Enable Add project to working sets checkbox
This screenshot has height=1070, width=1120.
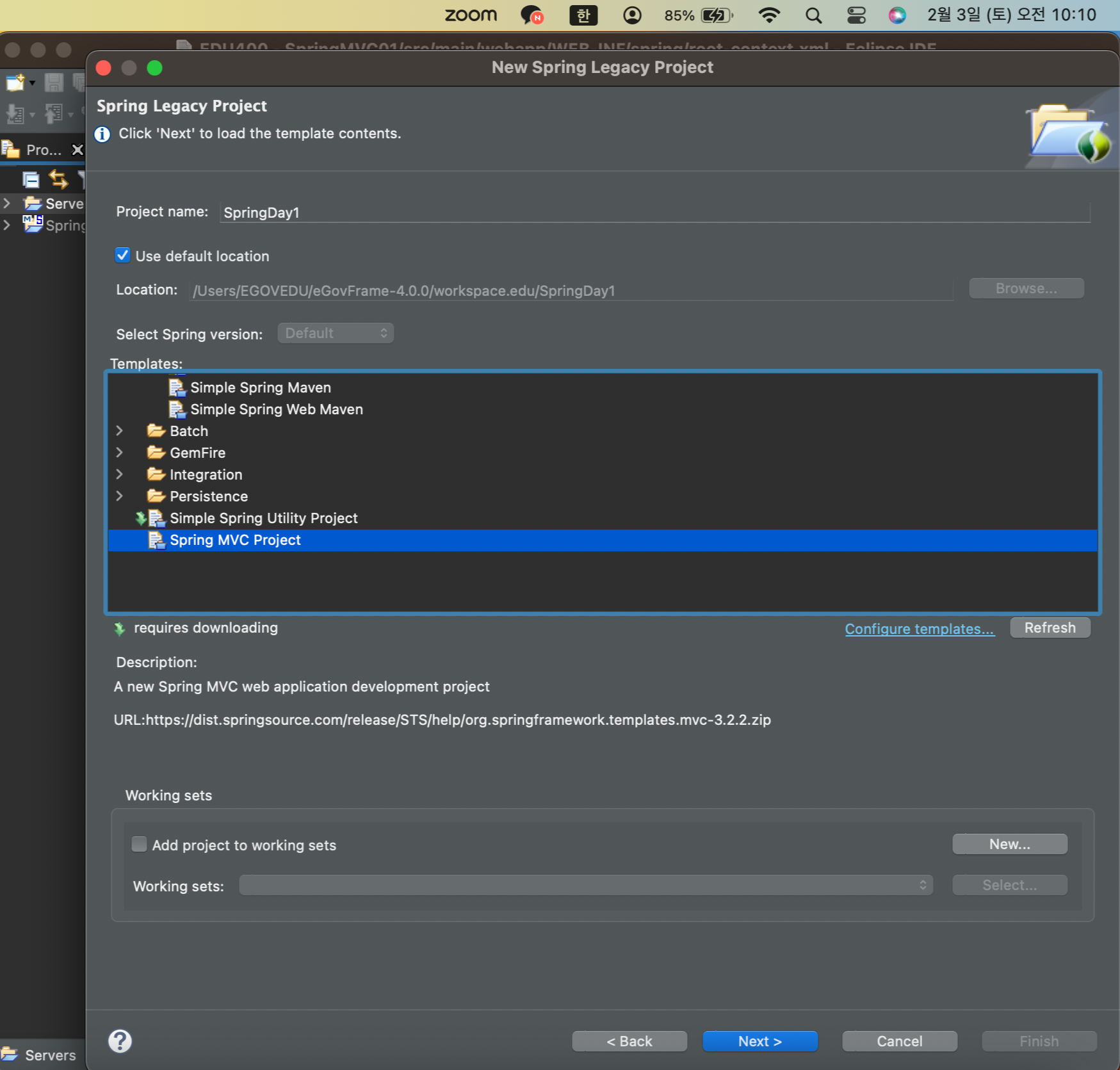point(139,844)
